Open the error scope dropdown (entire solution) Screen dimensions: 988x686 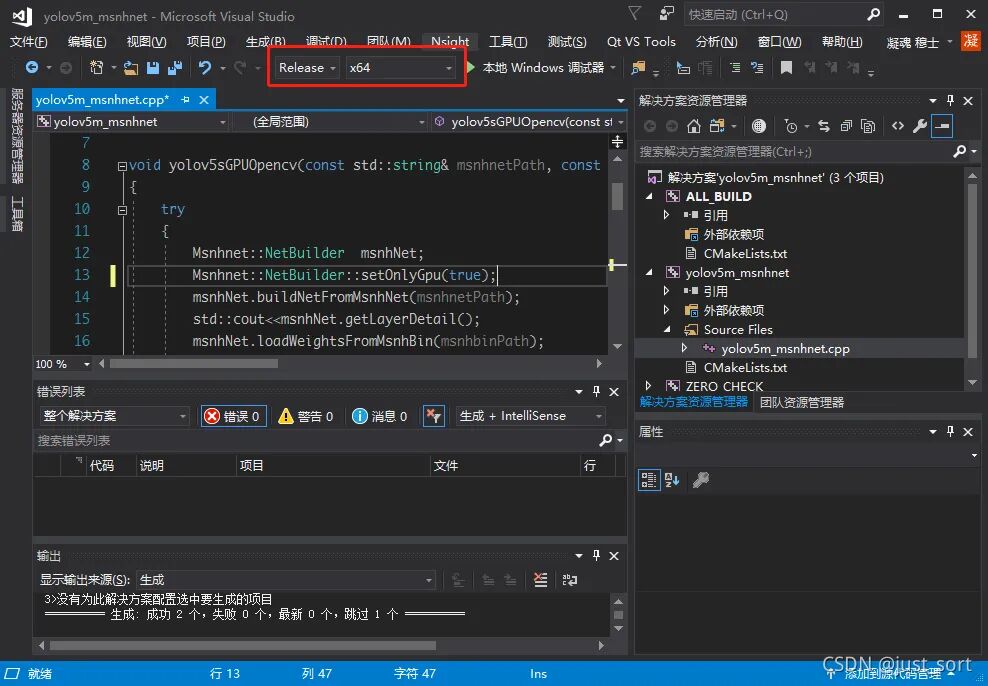click(x=114, y=416)
